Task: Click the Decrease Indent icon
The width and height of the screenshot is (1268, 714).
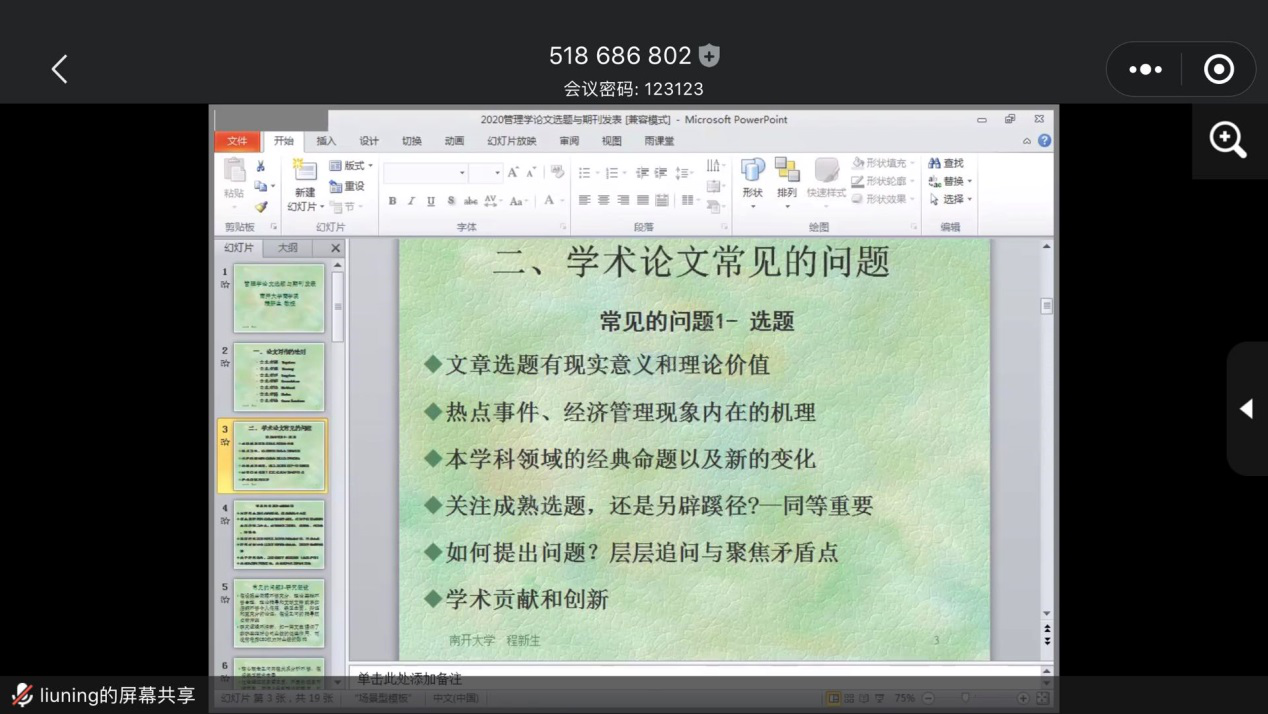Action: (x=642, y=173)
